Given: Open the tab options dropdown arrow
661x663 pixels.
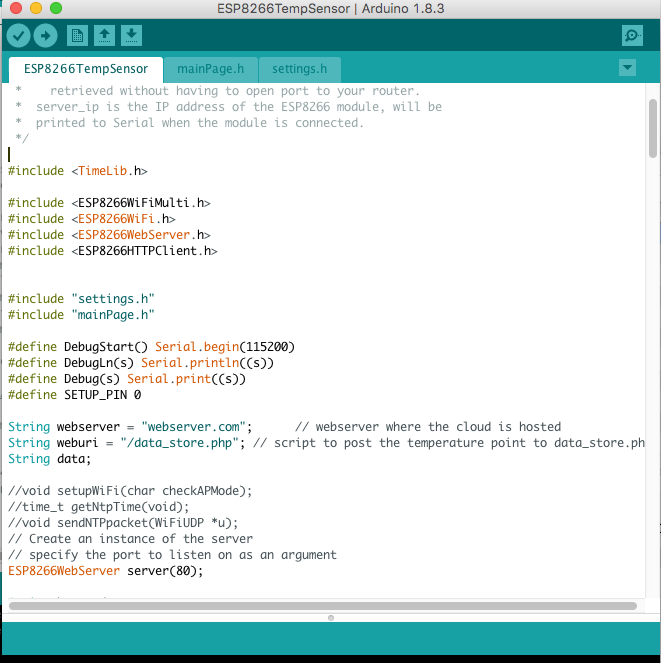Looking at the screenshot, I should click(627, 68).
